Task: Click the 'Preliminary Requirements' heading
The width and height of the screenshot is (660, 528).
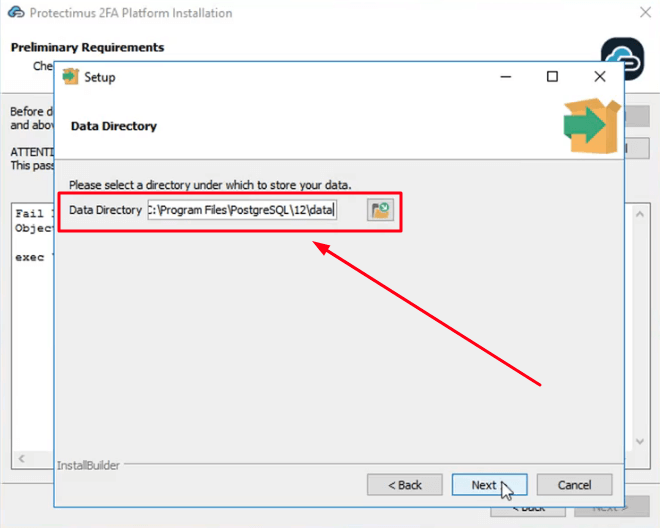Action: 87,47
